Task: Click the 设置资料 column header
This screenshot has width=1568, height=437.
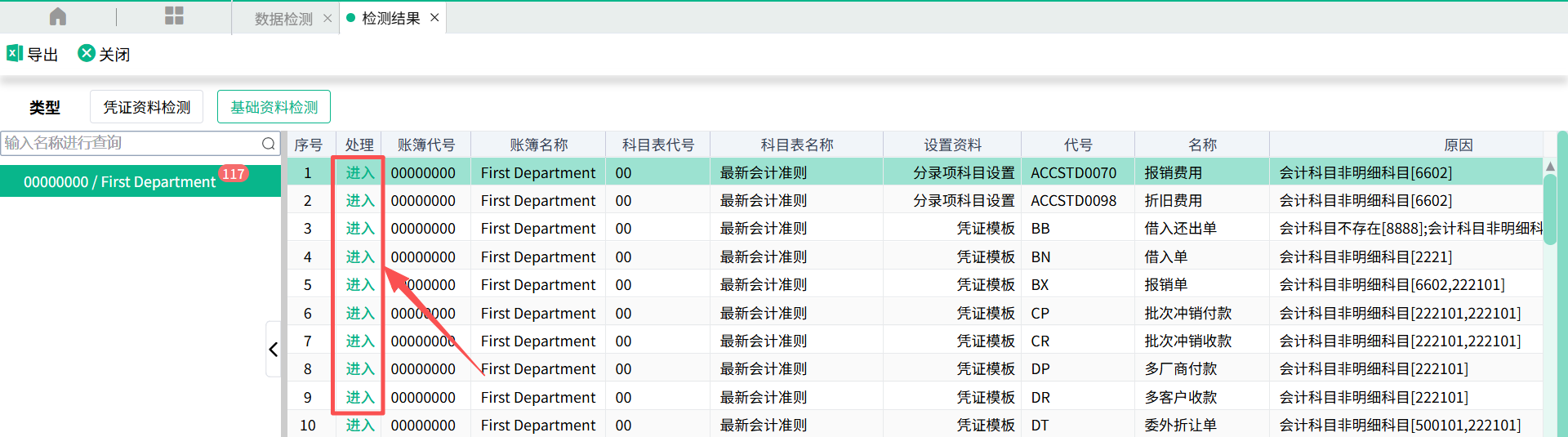Action: click(x=951, y=145)
